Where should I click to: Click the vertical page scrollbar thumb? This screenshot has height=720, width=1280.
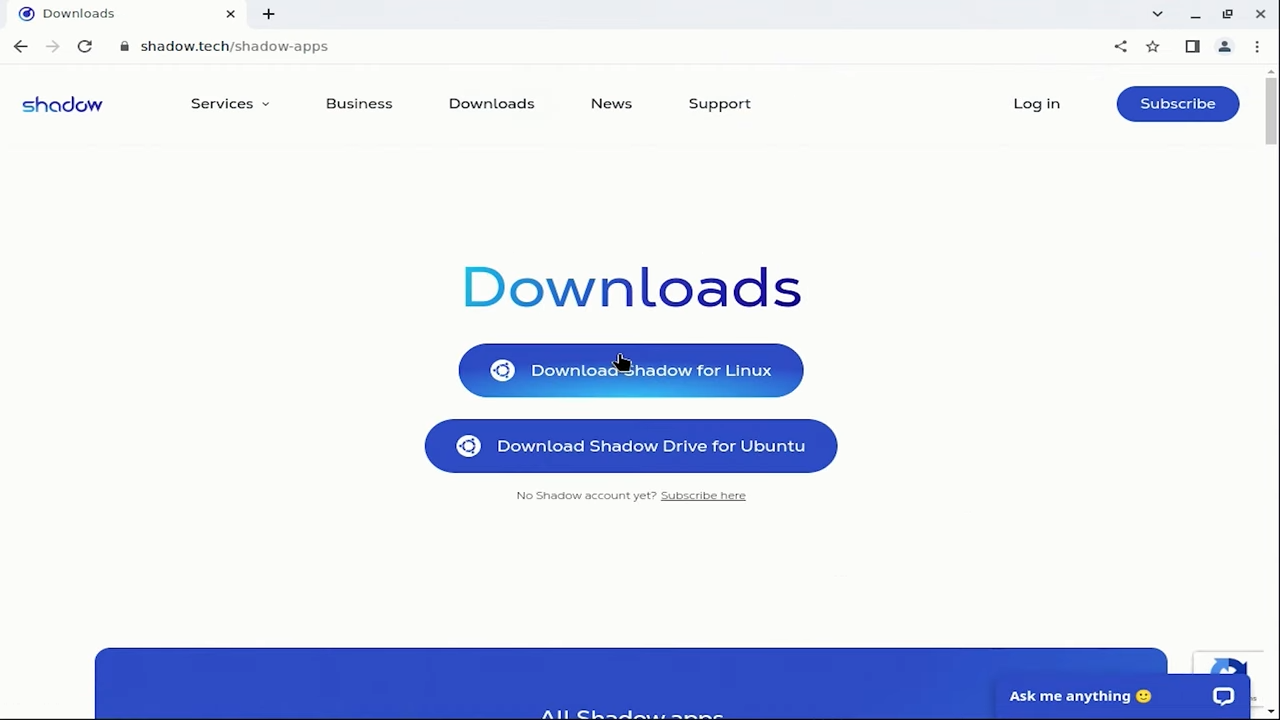(x=1272, y=112)
